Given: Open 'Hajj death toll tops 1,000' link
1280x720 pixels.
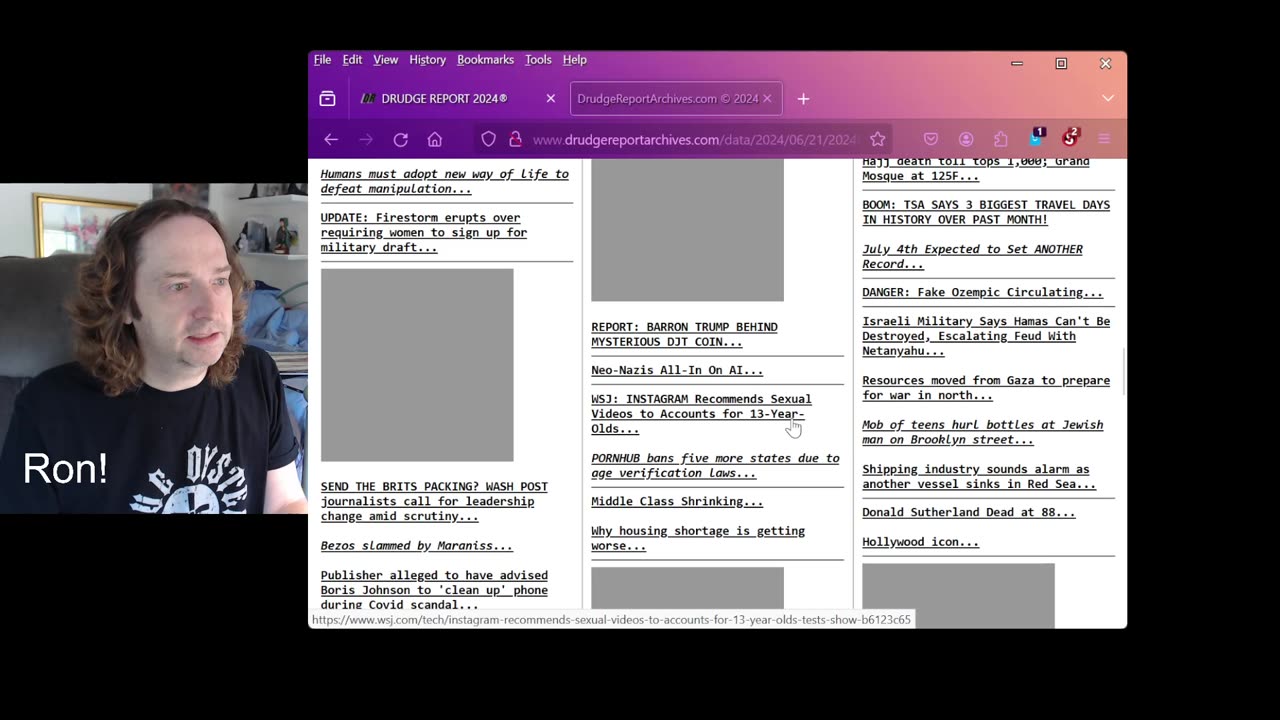Looking at the screenshot, I should coord(975,168).
